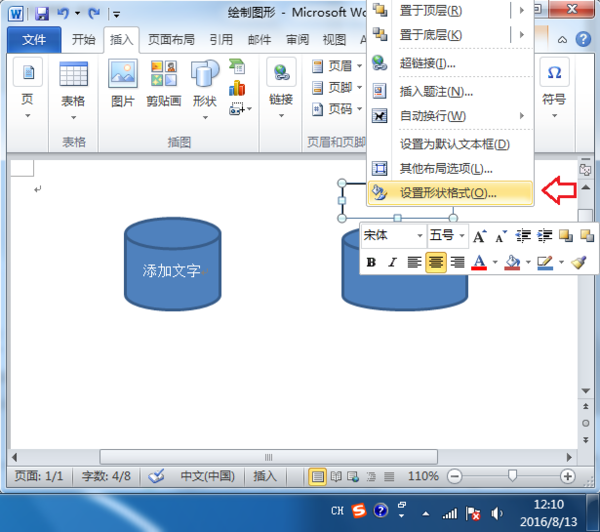Align text right in mini toolbar
600x532 pixels.
[x=457, y=262]
